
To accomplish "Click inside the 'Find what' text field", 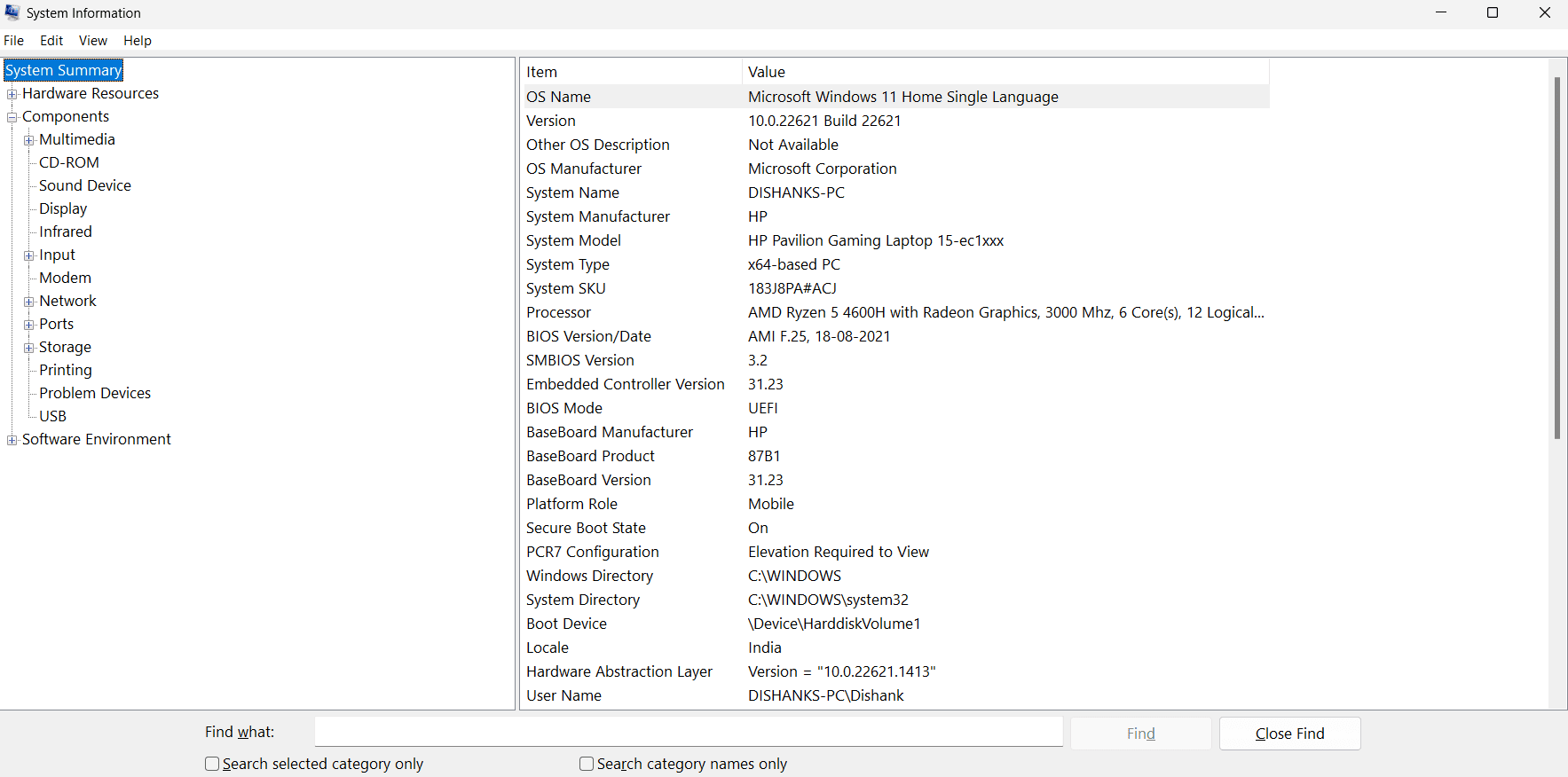I will (x=689, y=733).
